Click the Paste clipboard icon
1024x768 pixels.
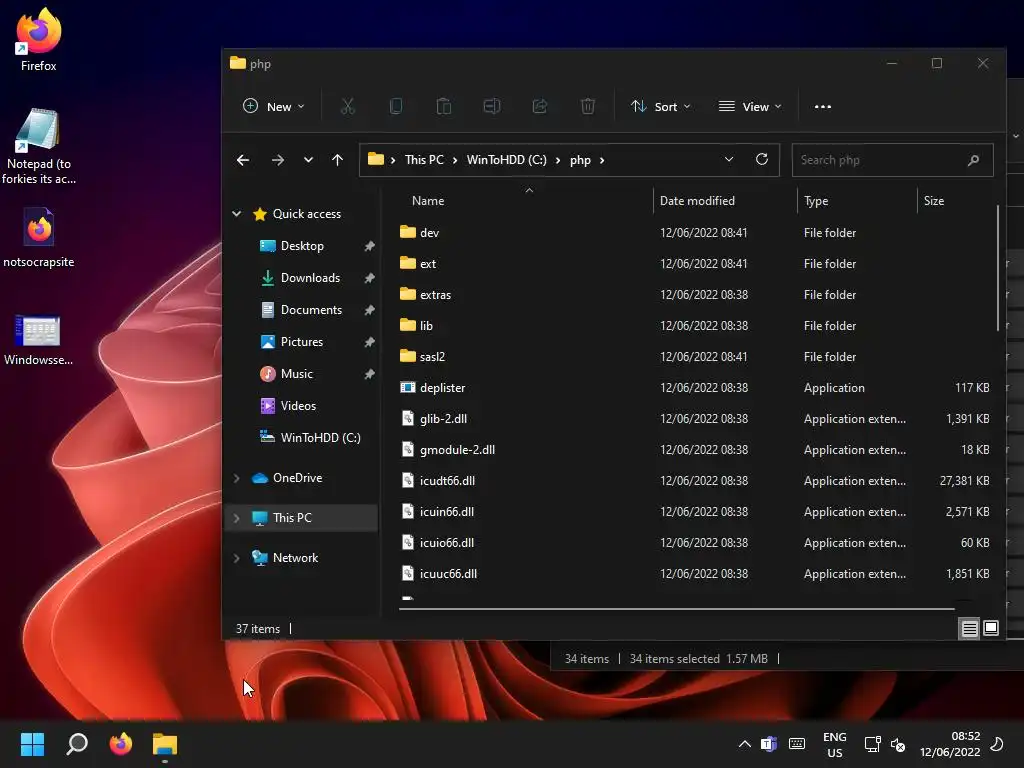click(443, 106)
